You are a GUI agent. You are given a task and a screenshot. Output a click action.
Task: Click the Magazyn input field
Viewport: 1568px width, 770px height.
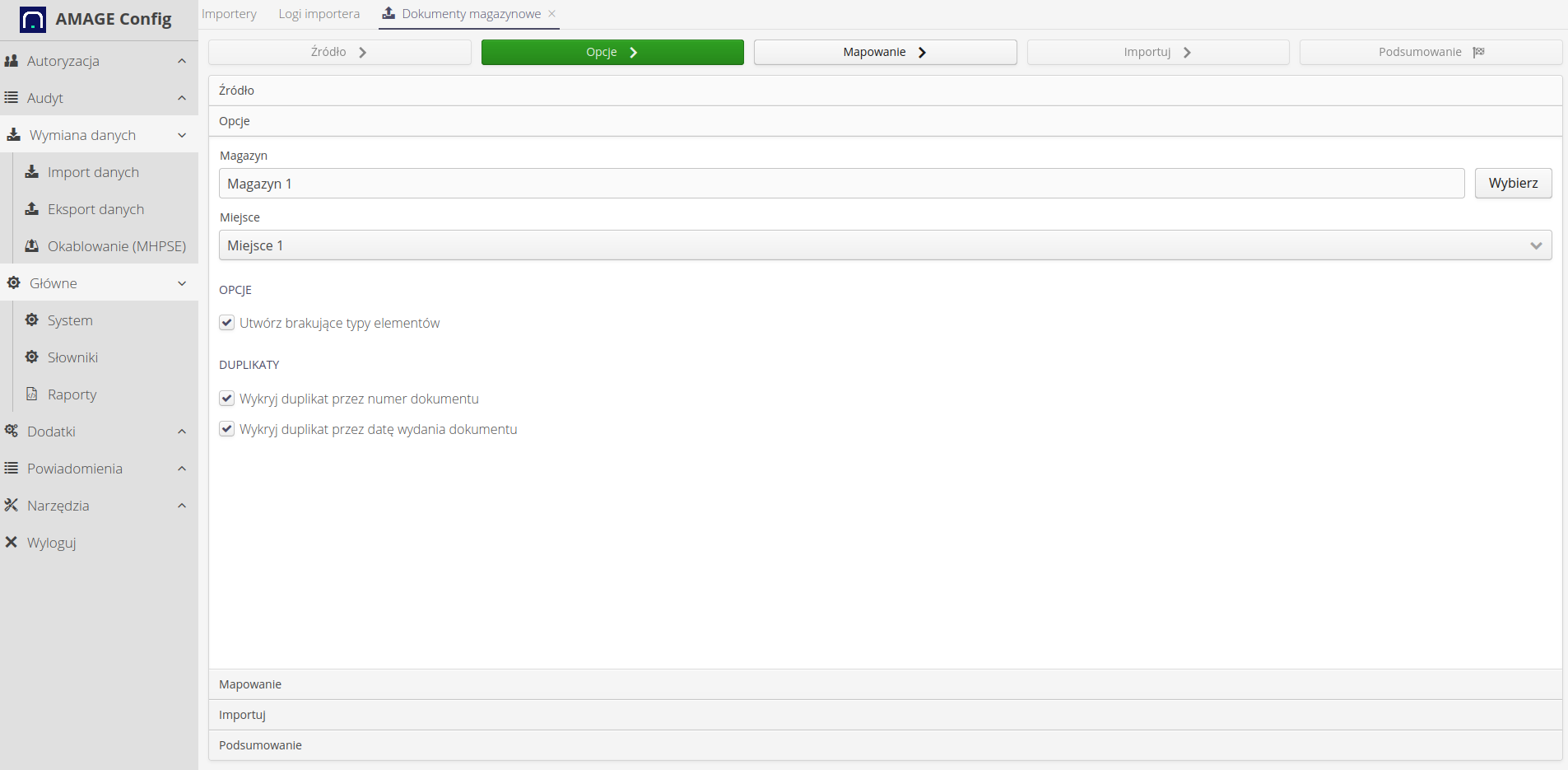(840, 184)
